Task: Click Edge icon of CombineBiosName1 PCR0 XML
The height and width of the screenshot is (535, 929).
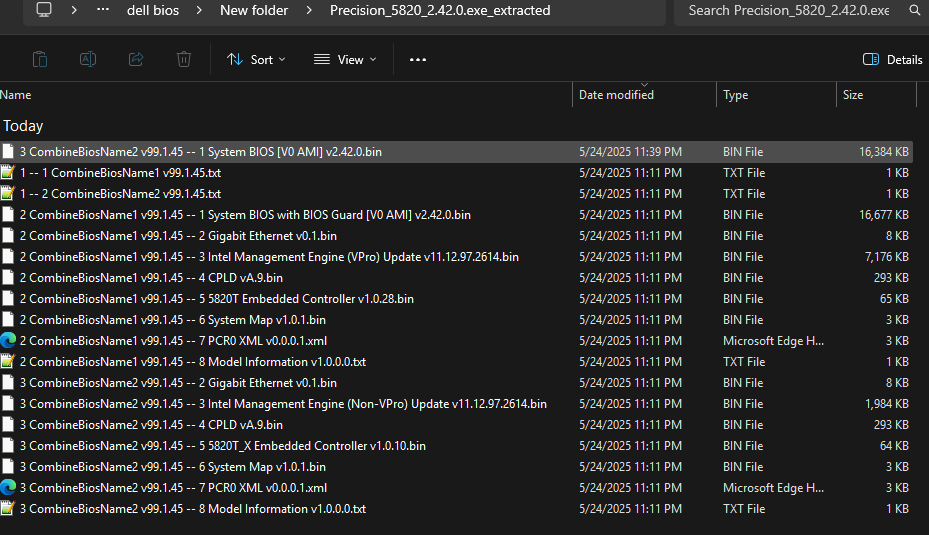Action: coord(8,341)
